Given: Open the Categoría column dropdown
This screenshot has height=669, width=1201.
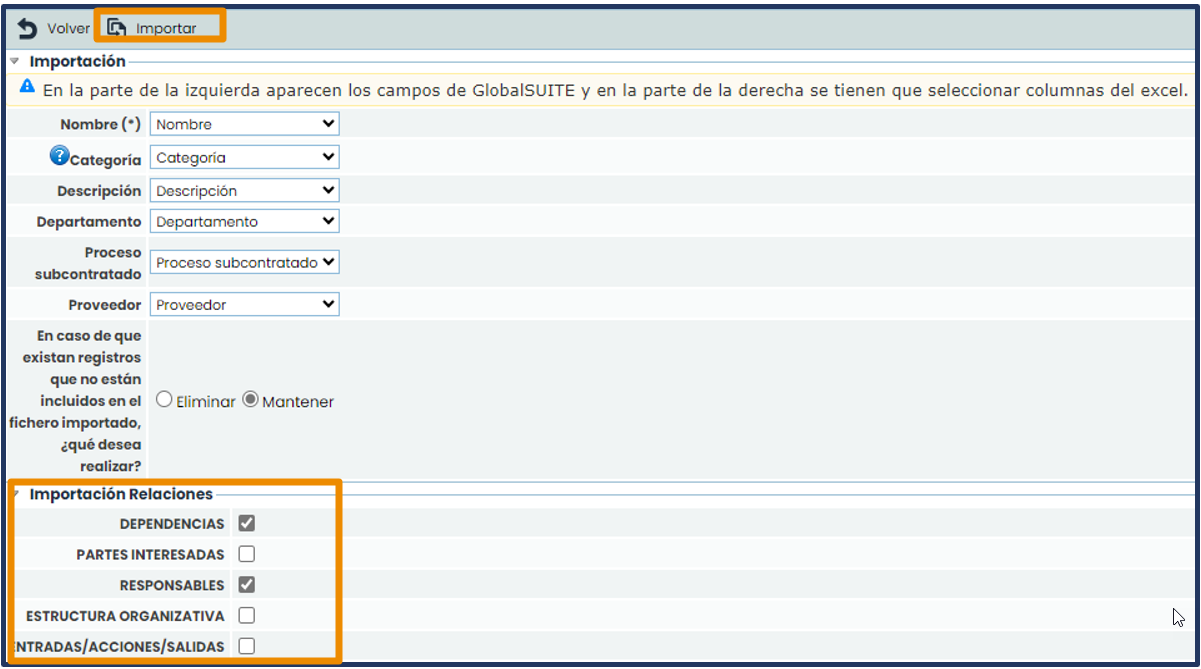Looking at the screenshot, I should click(244, 157).
